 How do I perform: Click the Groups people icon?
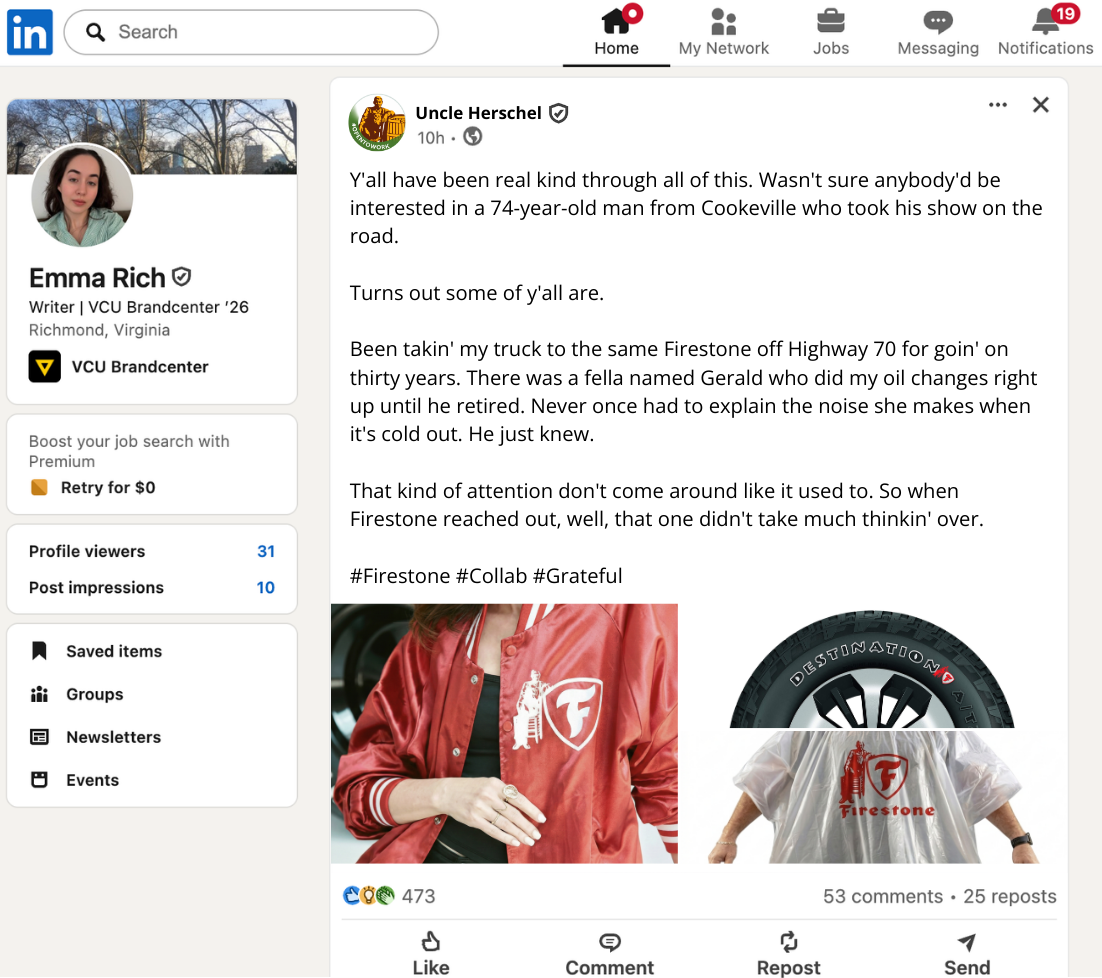(39, 694)
